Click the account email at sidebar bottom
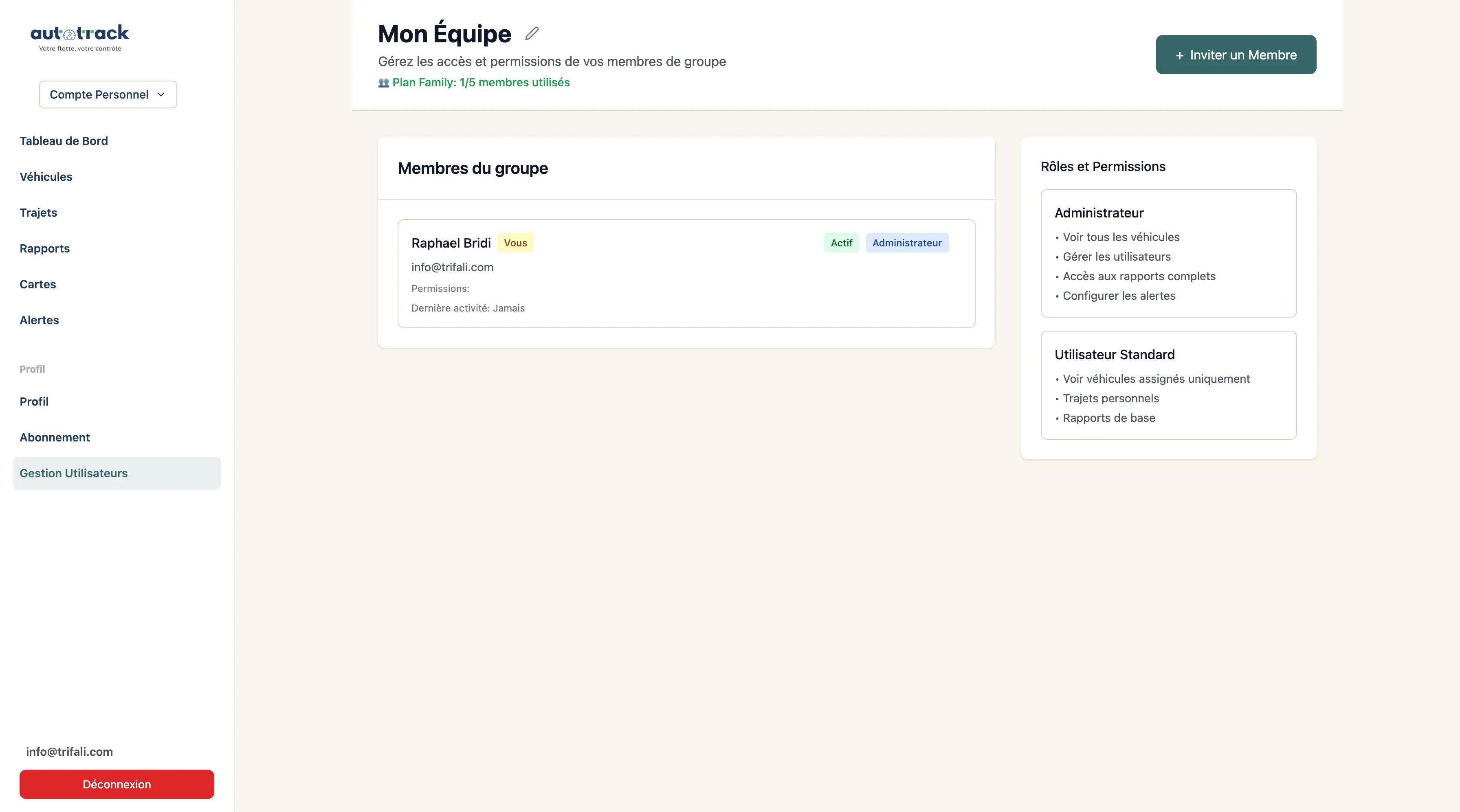1460x812 pixels. click(69, 752)
